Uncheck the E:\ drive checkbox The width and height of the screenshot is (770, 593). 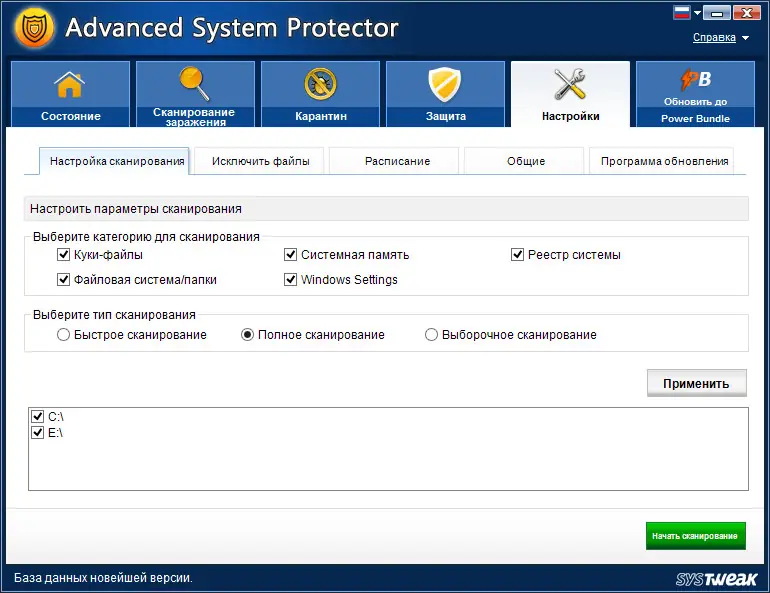(x=37, y=432)
